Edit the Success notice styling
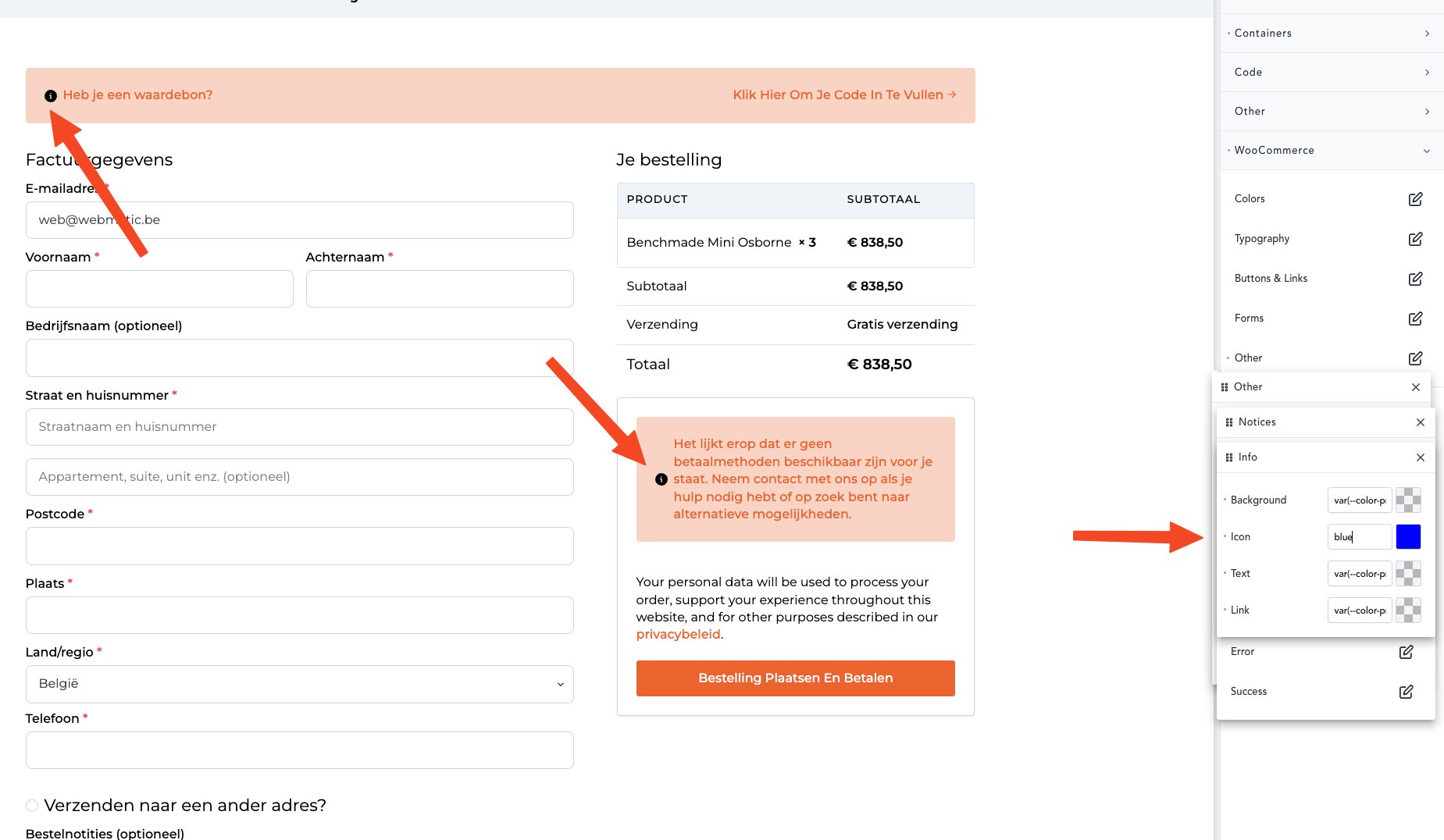This screenshot has height=840, width=1444. (x=1406, y=692)
